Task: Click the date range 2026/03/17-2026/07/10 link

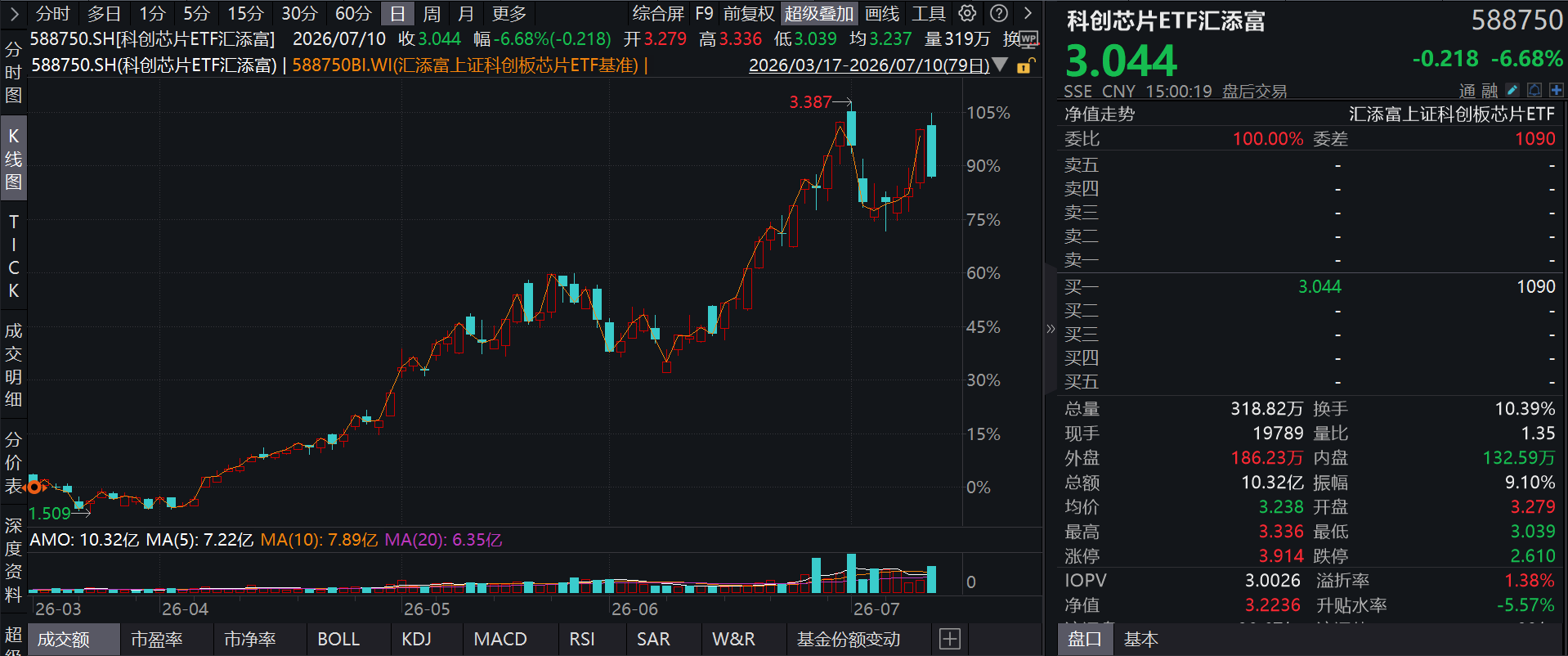Action: coord(869,65)
